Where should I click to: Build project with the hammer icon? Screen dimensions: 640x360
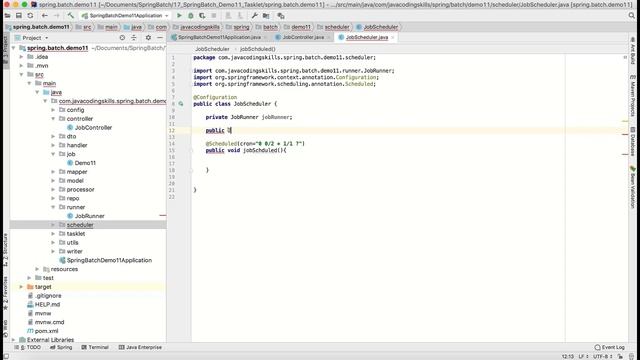[71, 16]
